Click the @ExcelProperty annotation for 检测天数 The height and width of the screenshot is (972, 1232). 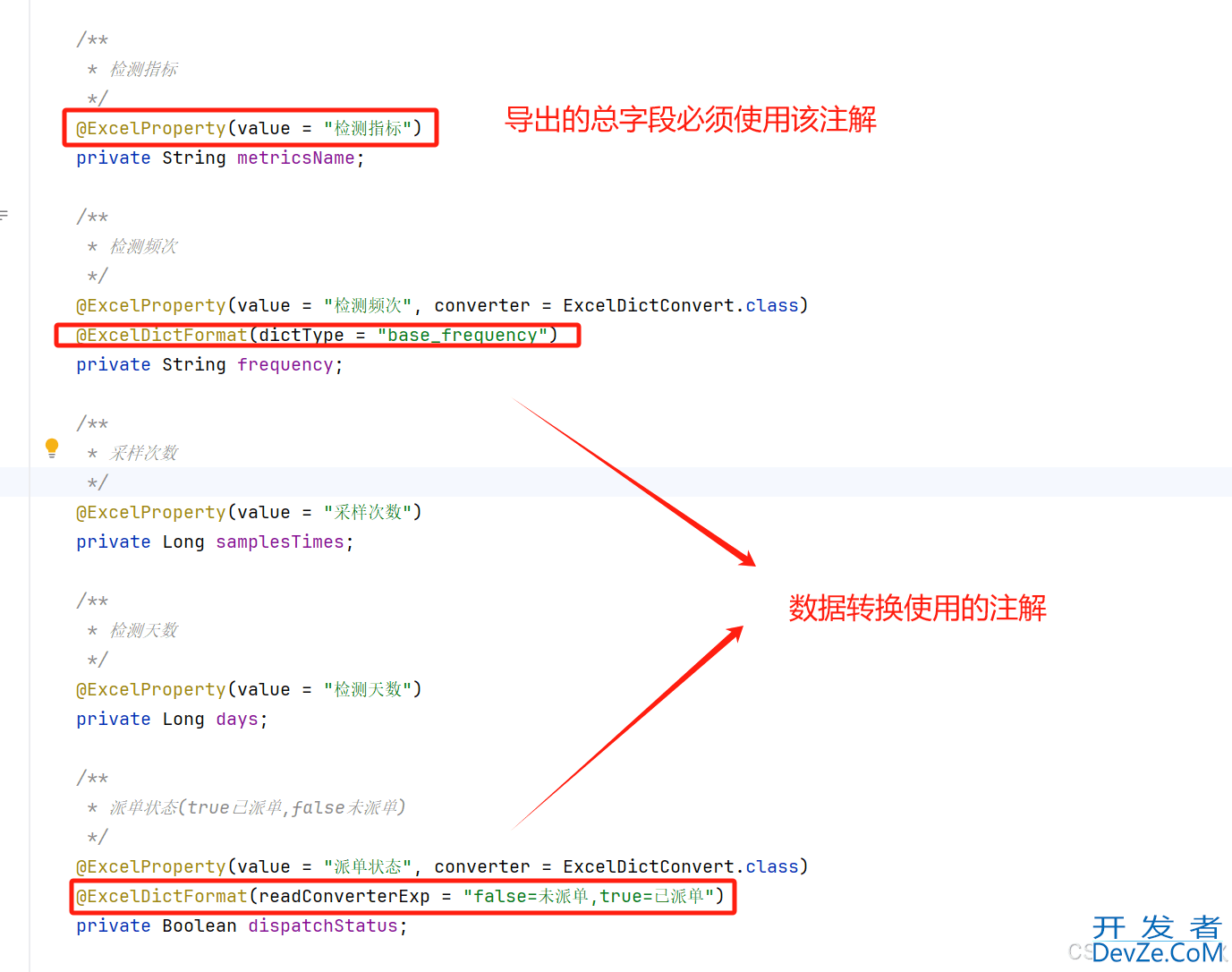(249, 689)
